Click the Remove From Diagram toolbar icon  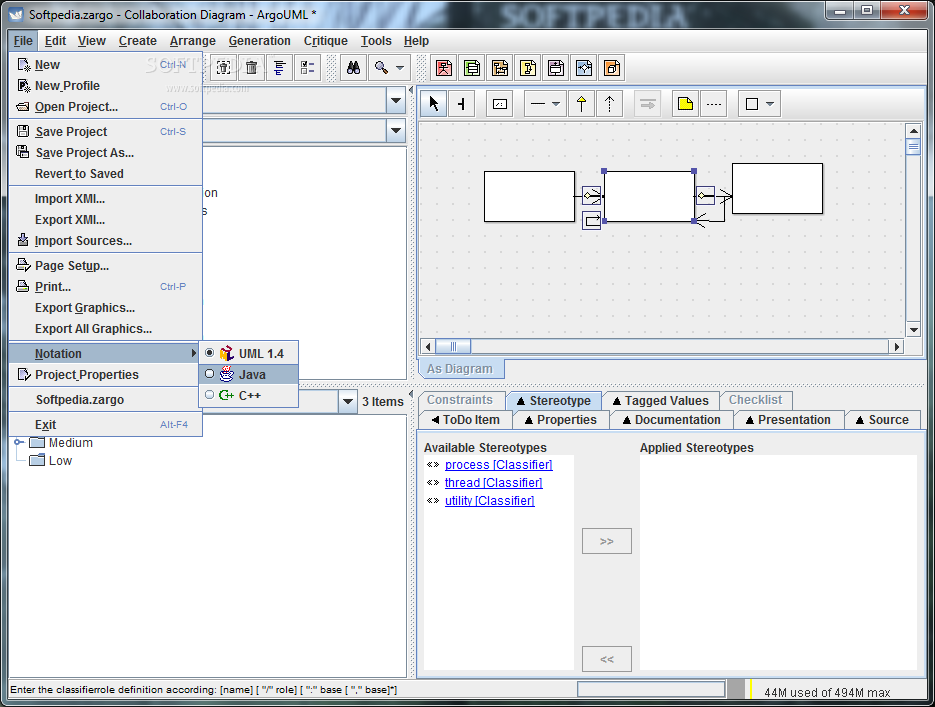pos(223,68)
